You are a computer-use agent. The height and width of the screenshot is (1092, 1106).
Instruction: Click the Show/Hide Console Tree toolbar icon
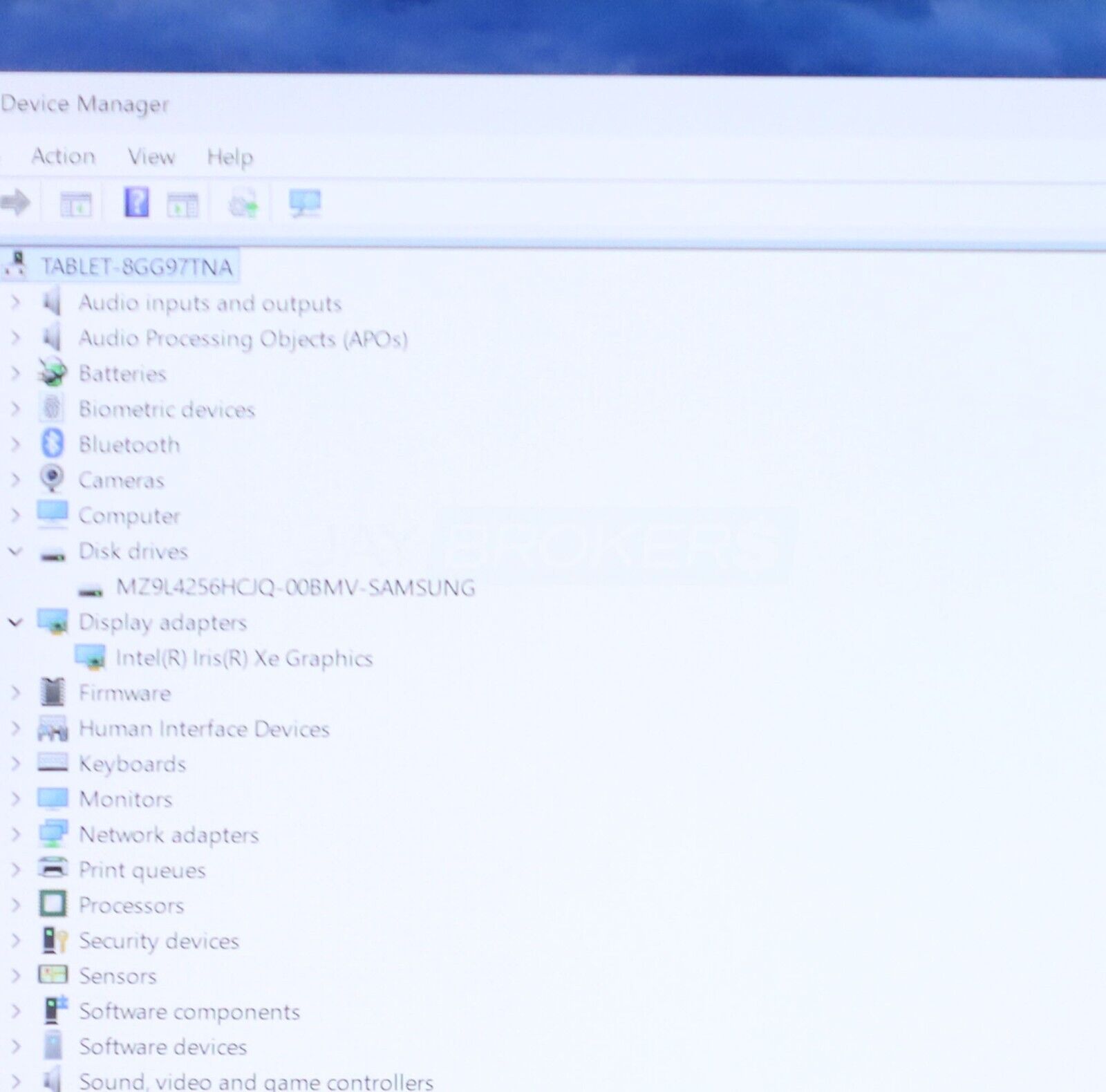coord(75,205)
